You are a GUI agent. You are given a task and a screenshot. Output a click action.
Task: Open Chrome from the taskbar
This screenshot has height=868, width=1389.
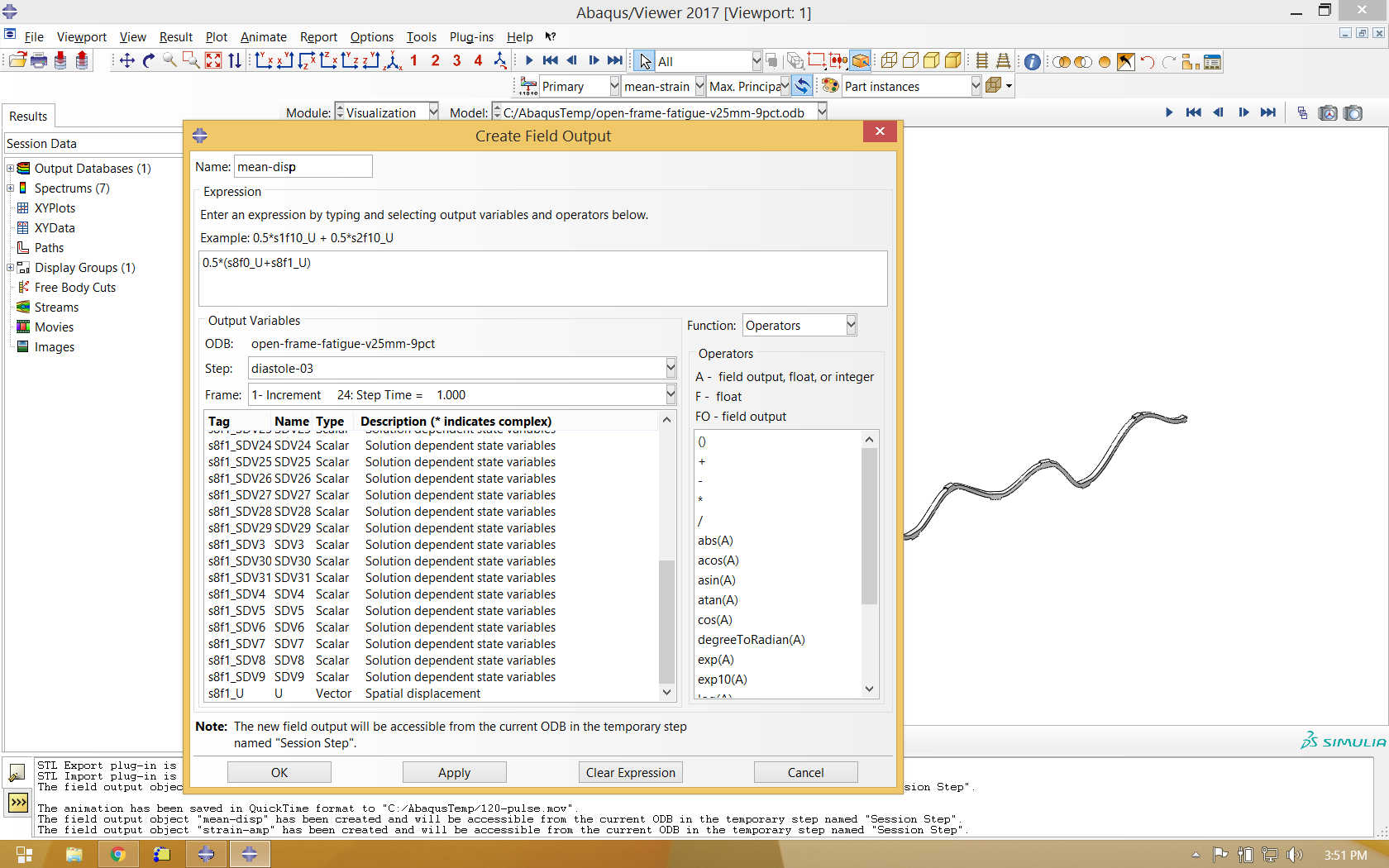(x=117, y=854)
